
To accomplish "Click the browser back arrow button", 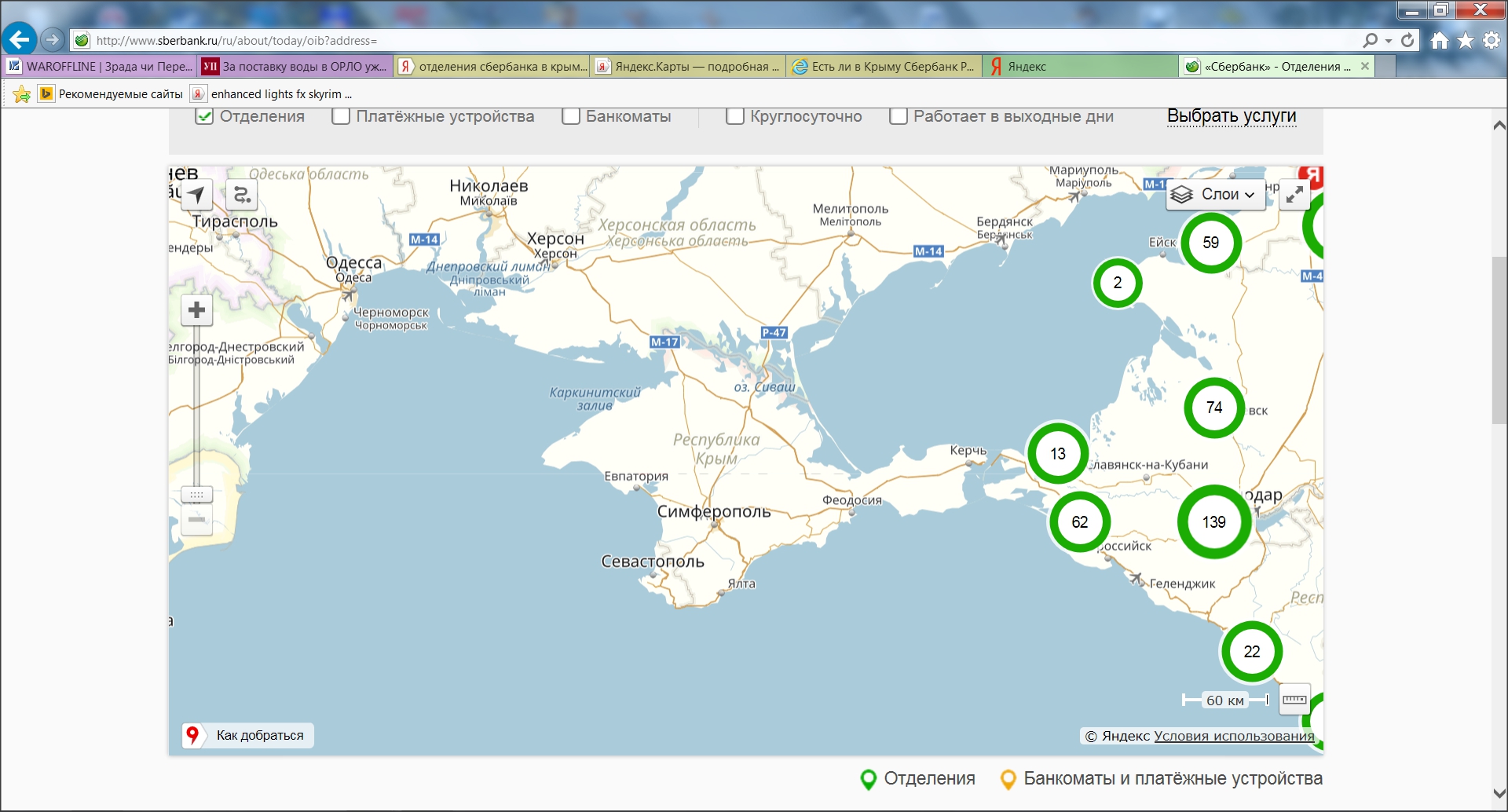I will pos(19,39).
